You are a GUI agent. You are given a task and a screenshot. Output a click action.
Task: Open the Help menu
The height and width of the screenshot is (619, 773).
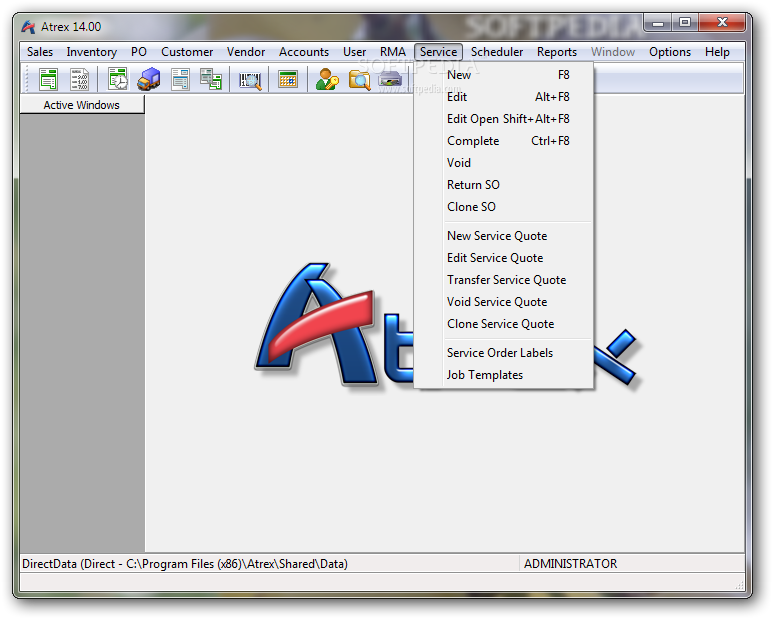(717, 52)
